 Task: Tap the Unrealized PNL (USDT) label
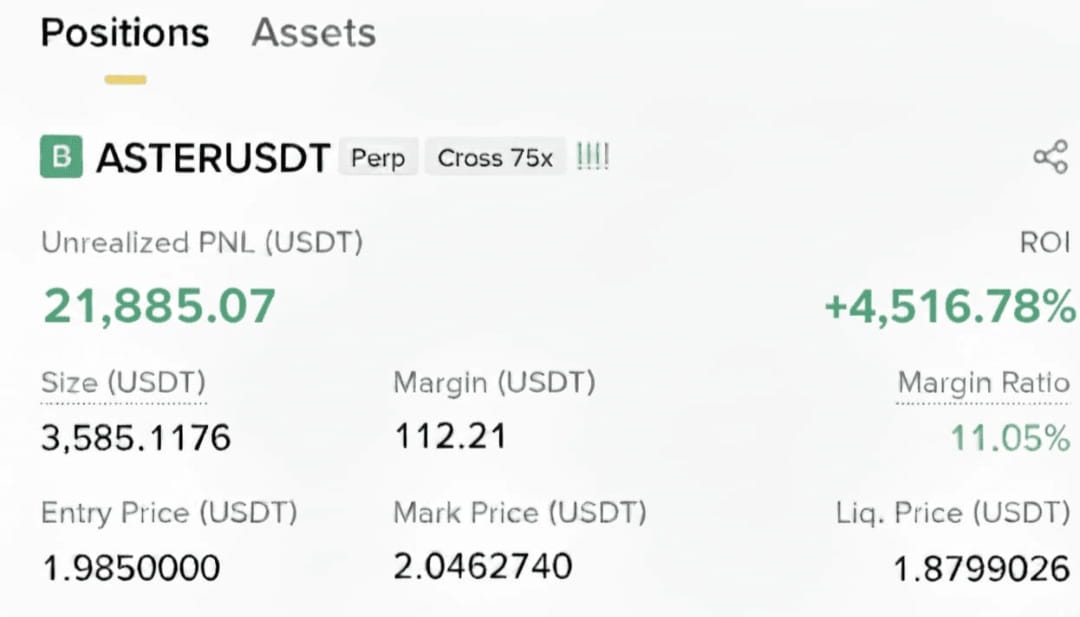202,242
